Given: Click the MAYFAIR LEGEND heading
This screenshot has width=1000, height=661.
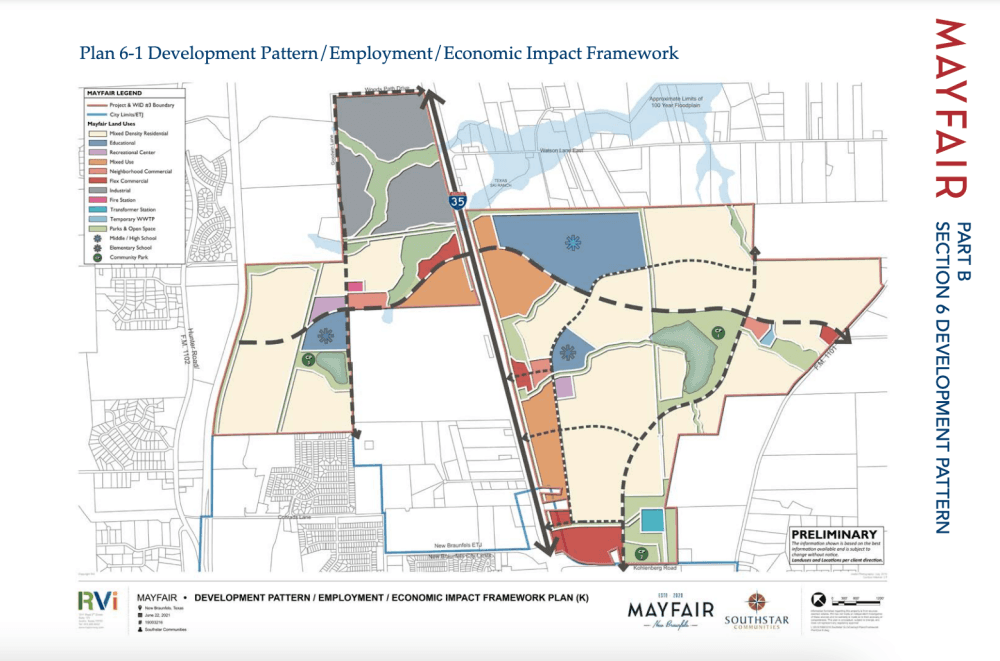Looking at the screenshot, I should point(114,93).
